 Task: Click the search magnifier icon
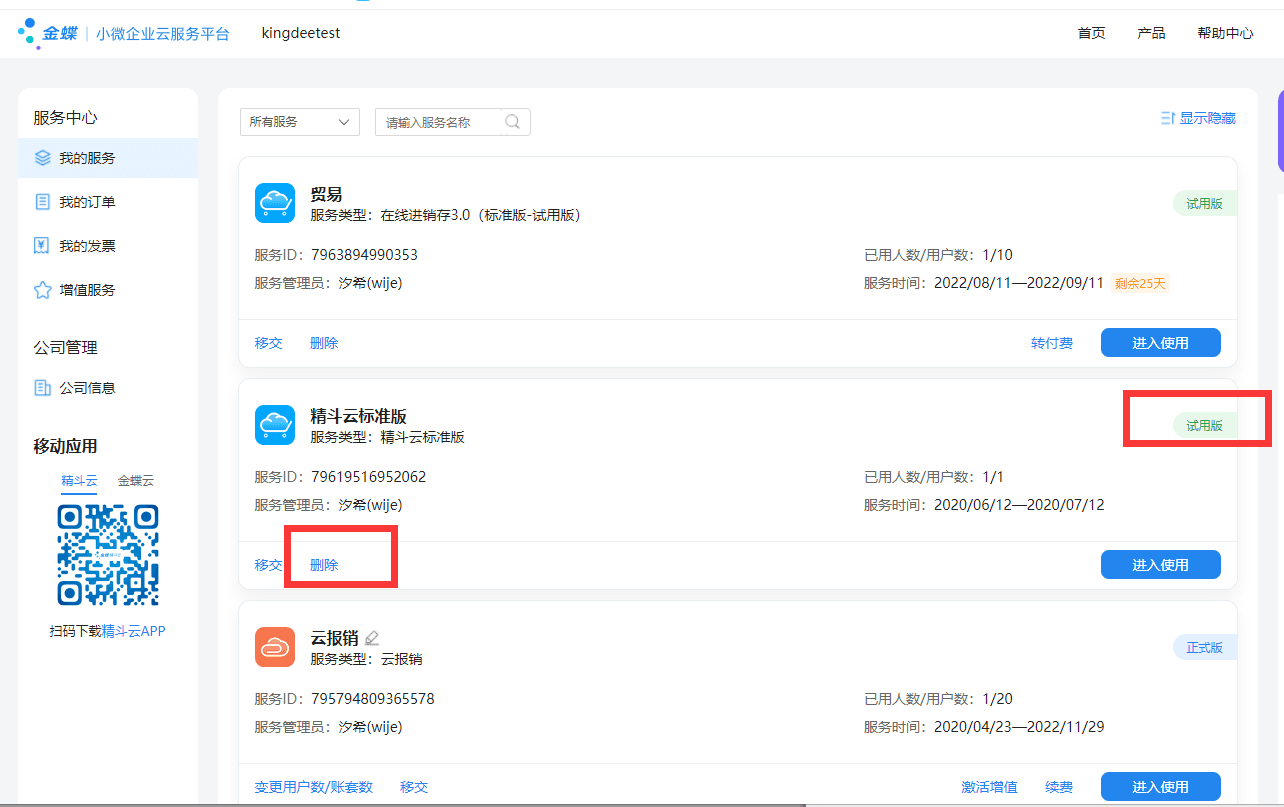coord(513,122)
